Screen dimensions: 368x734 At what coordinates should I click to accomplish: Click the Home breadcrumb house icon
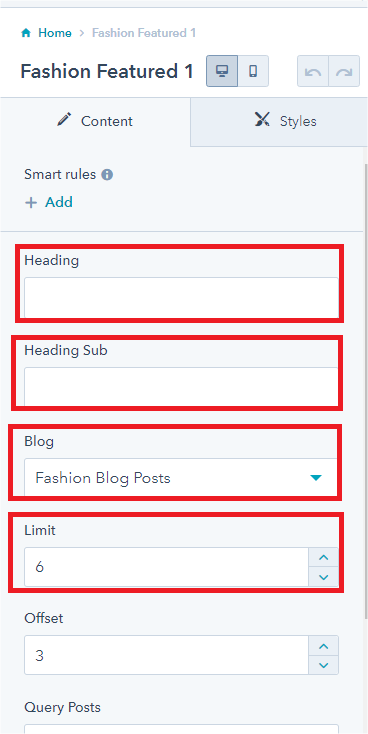pyautogui.click(x=26, y=33)
